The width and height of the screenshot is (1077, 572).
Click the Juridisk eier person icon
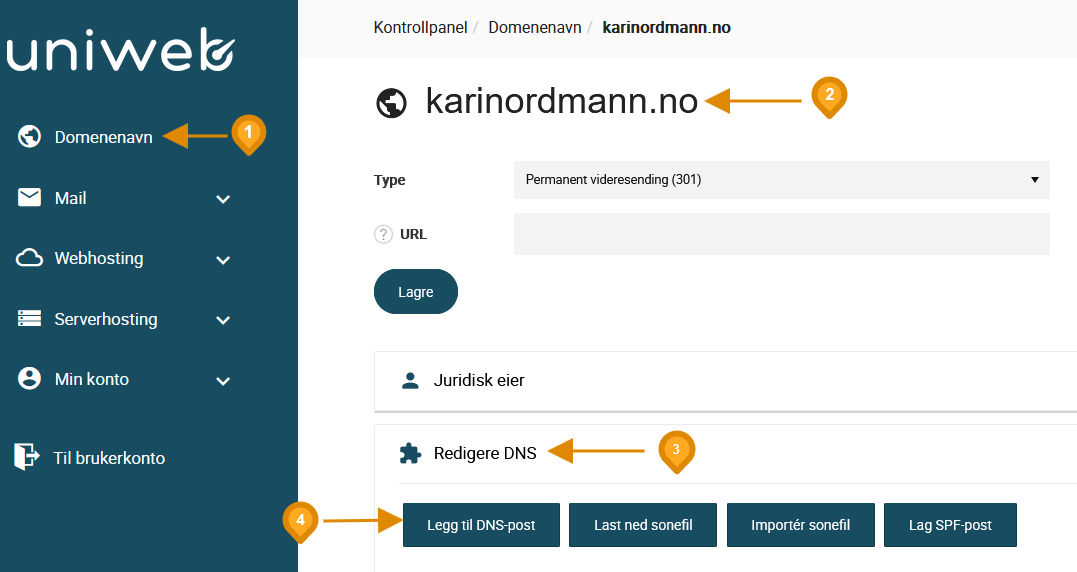(410, 380)
